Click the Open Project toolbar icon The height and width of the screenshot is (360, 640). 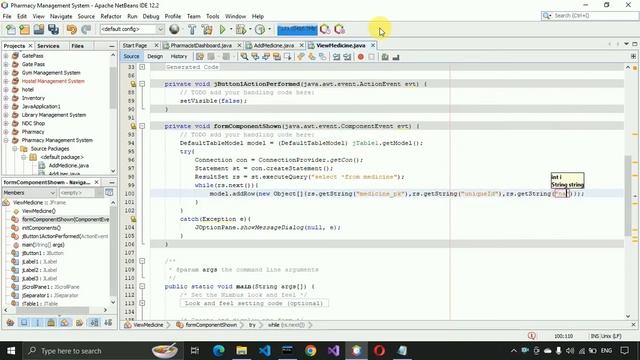(39, 29)
